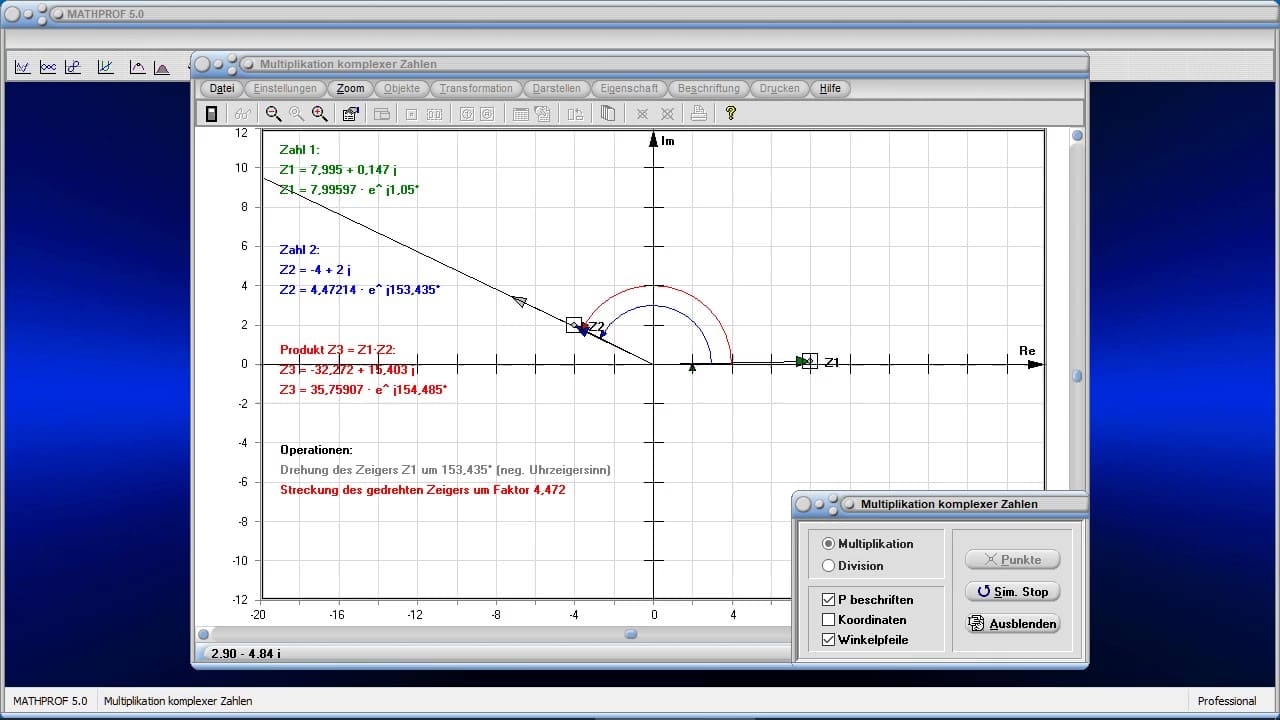Image resolution: width=1280 pixels, height=720 pixels.
Task: Click the first function graph icon in main toolbar
Action: [22, 68]
